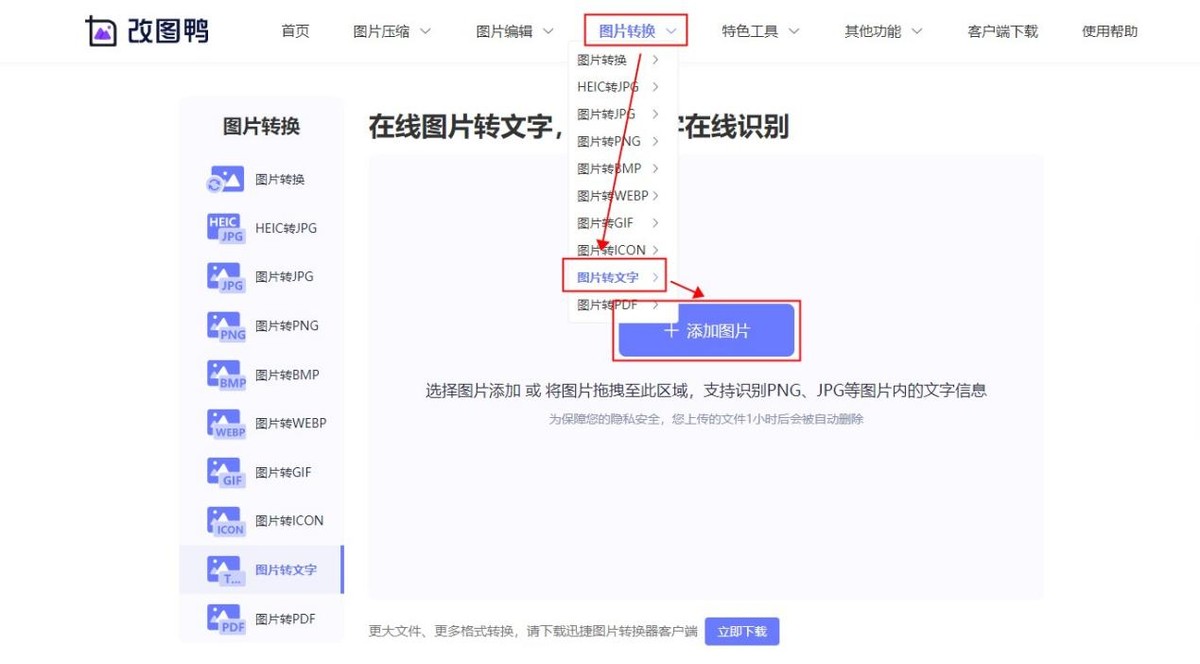
Task: Go to 首页 in the navigation bar
Action: click(295, 30)
